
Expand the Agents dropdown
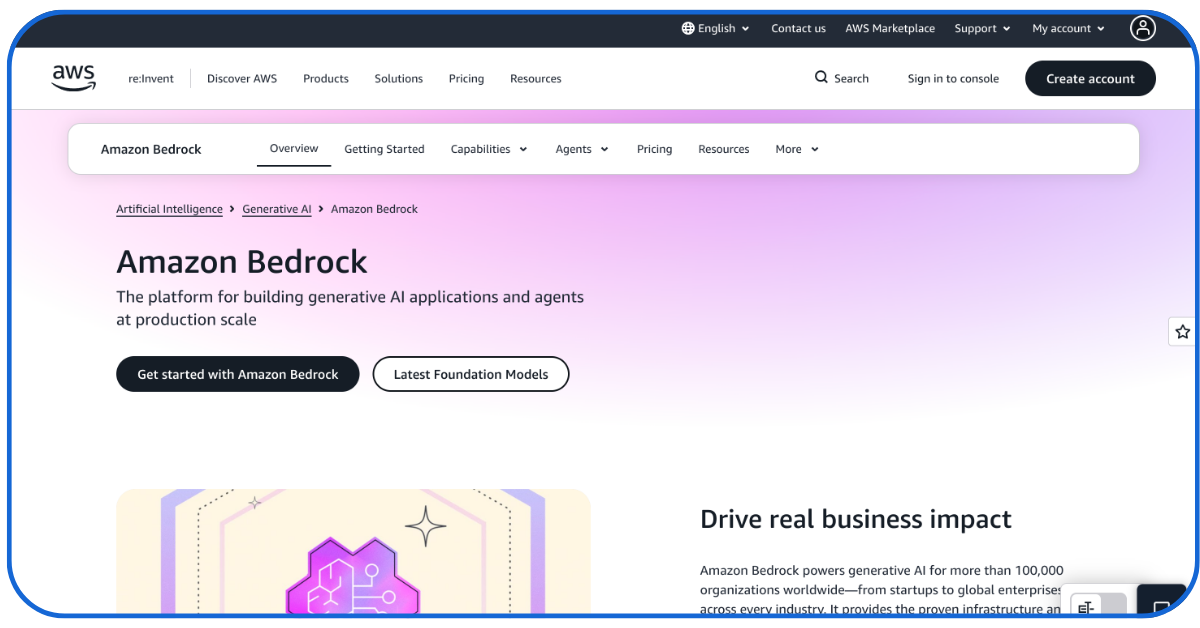[x=582, y=149]
